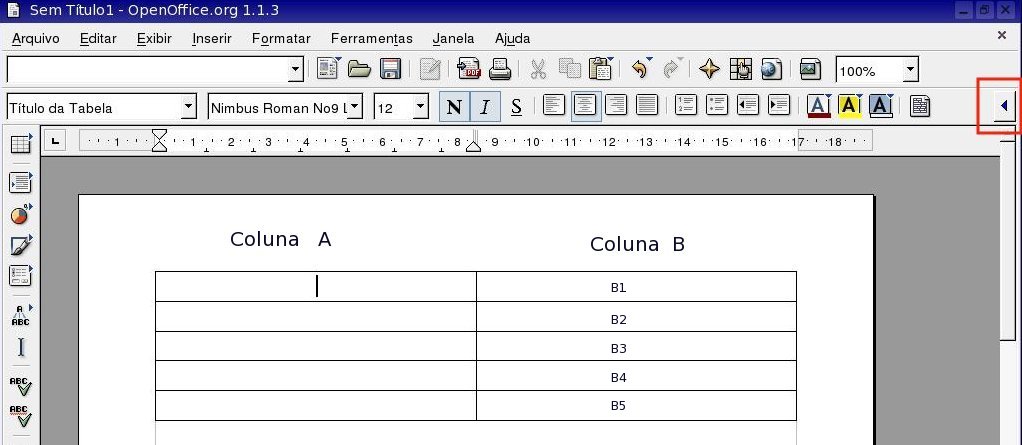Toggle Italic (I) formatting
1022x445 pixels.
485,107
